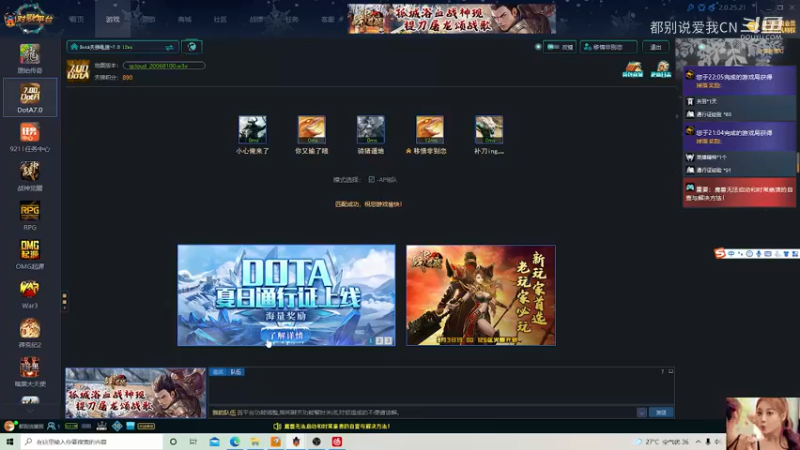Open the scroll quest icon next to shop icon

661,69
